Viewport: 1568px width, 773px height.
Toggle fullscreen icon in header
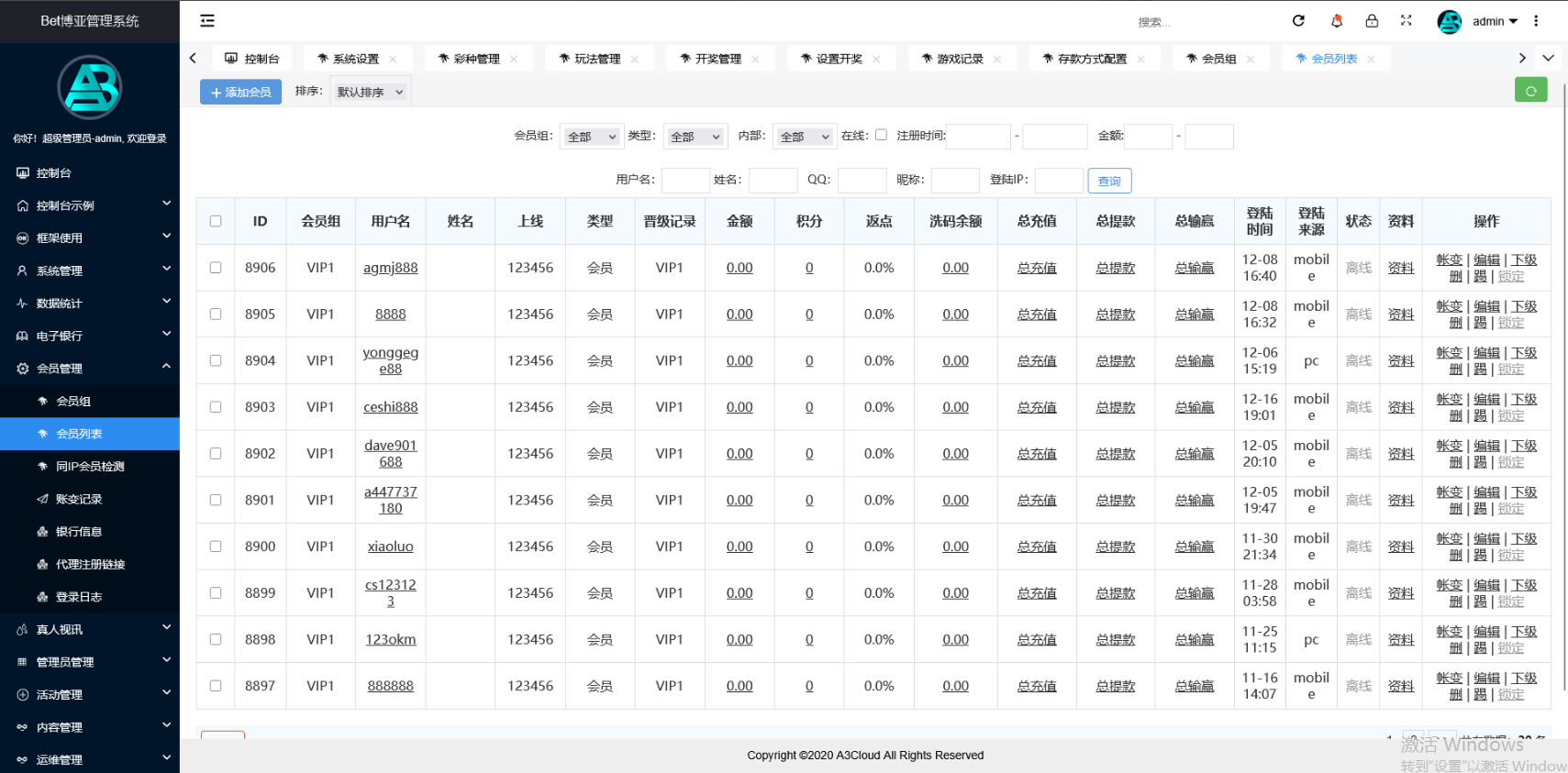[x=1407, y=20]
